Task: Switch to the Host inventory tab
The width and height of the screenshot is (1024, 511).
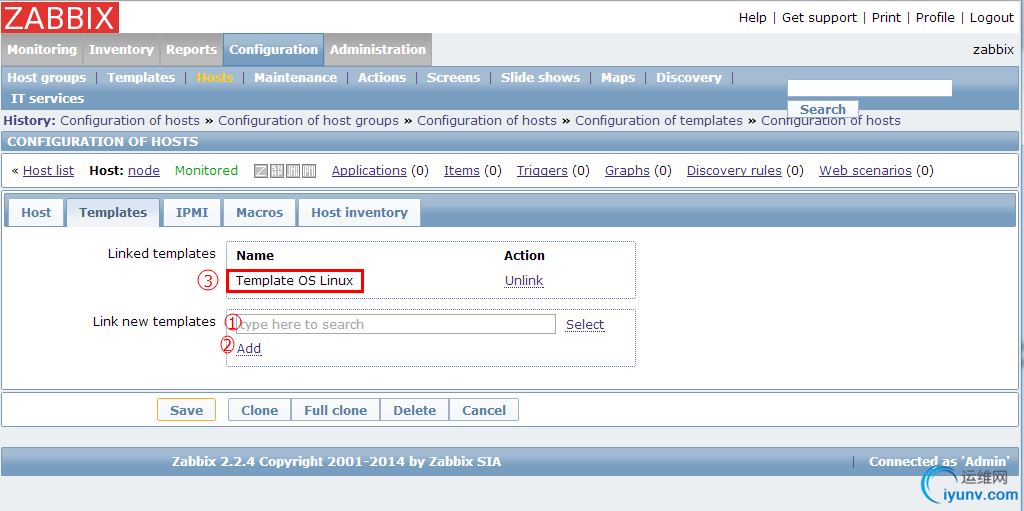Action: [x=359, y=212]
